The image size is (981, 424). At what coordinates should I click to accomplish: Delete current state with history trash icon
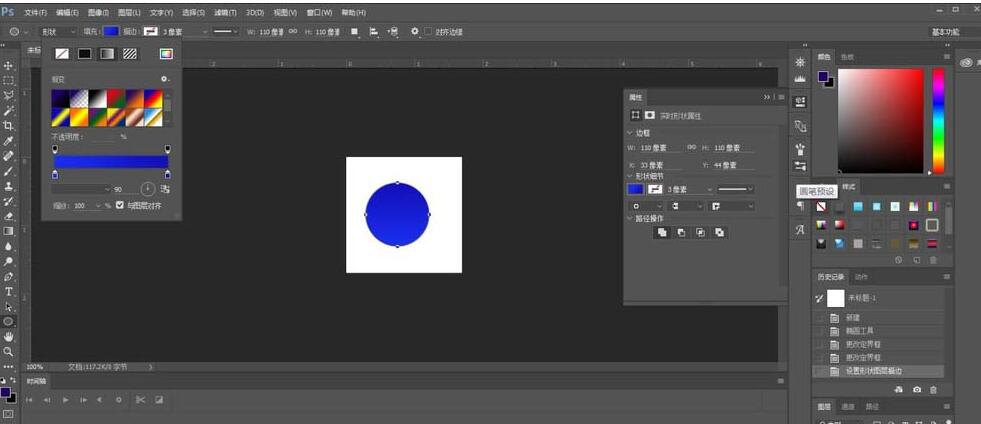(x=934, y=389)
